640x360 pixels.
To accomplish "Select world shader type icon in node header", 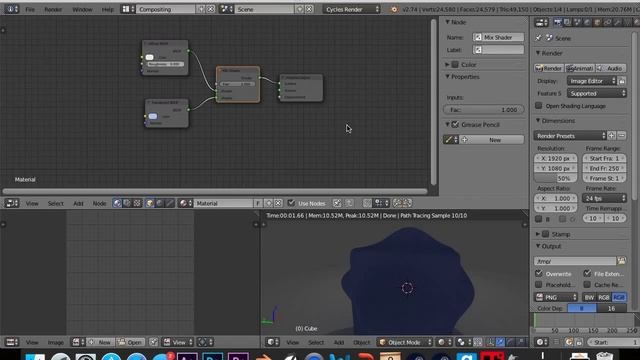I will 160,203.
